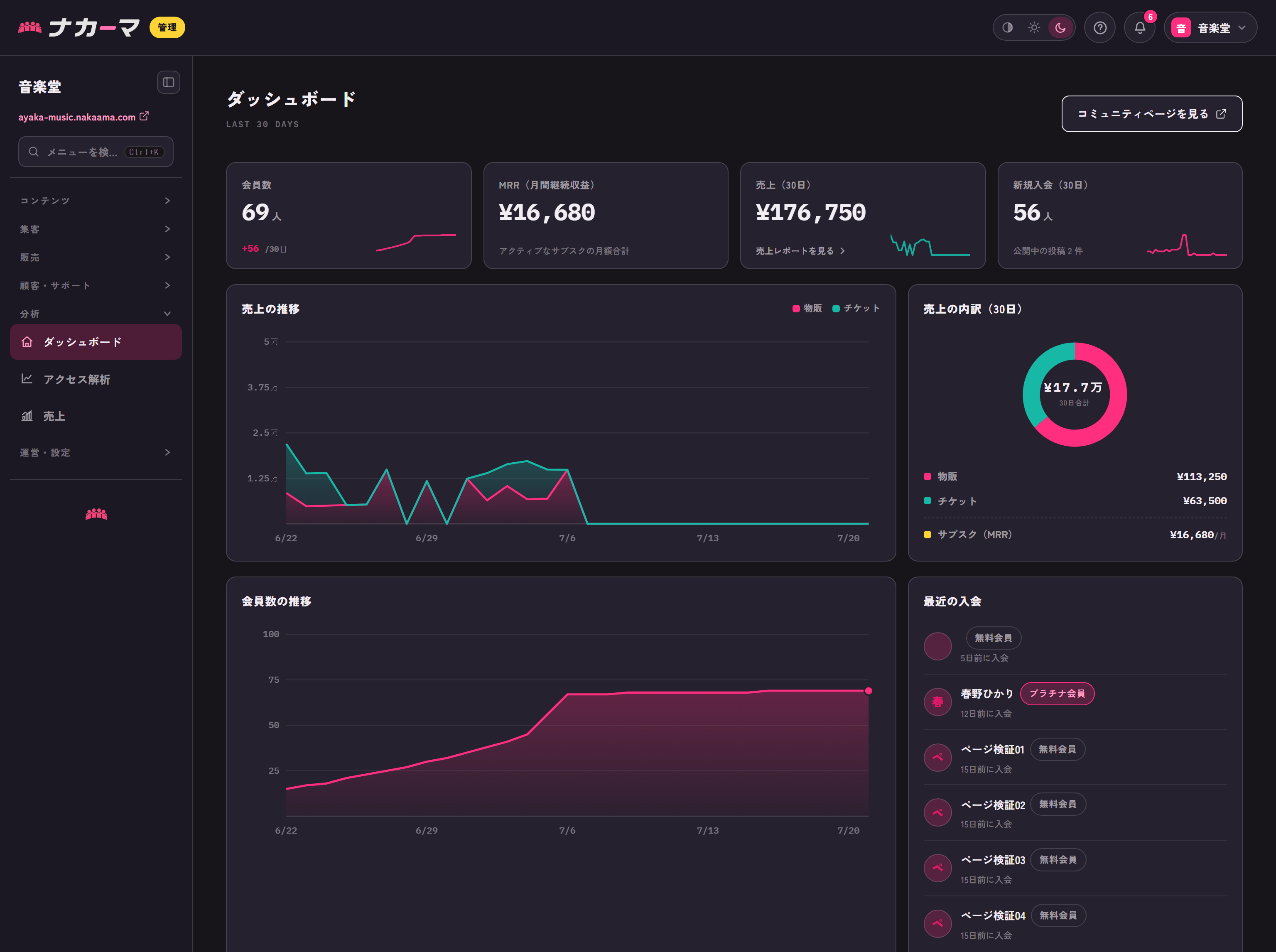Click the サブスク (MRR) row label
The image size is (1276, 952).
click(974, 535)
